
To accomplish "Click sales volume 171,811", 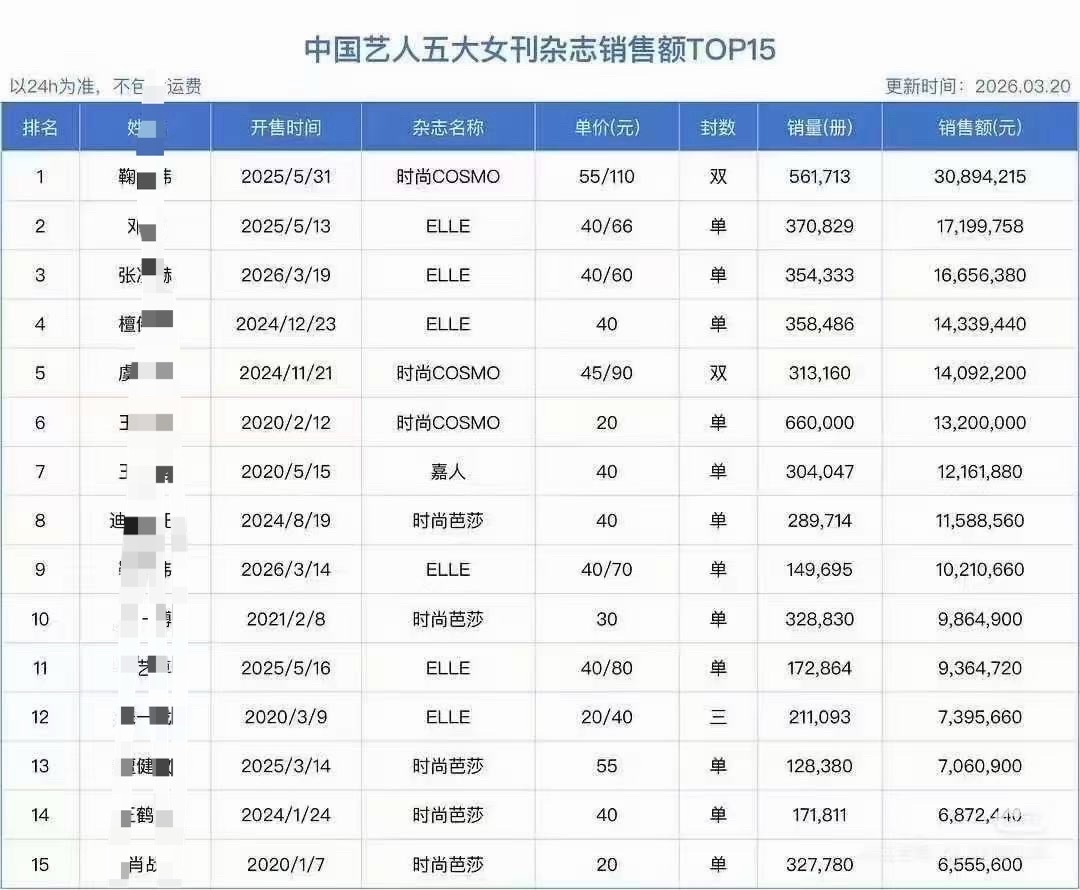I will 820,815.
